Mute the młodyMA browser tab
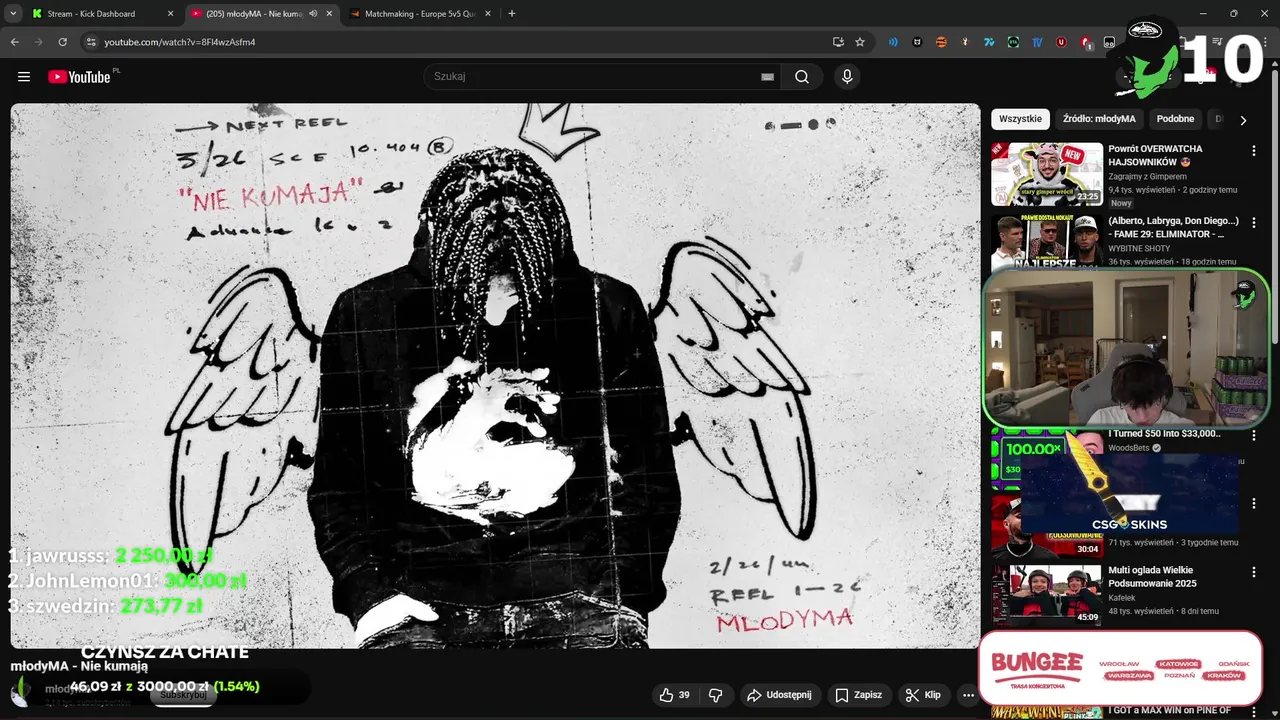This screenshot has height=720, width=1280. pyautogui.click(x=313, y=14)
